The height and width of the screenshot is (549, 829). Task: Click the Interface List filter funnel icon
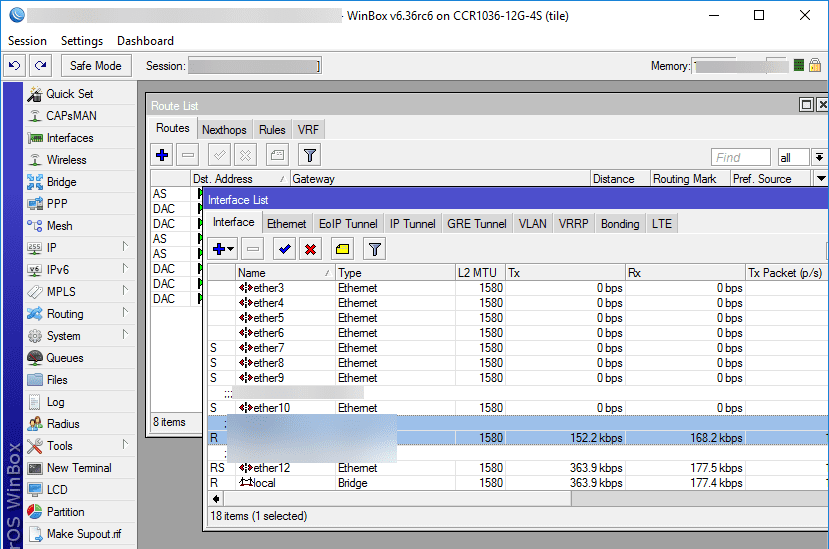tap(374, 249)
